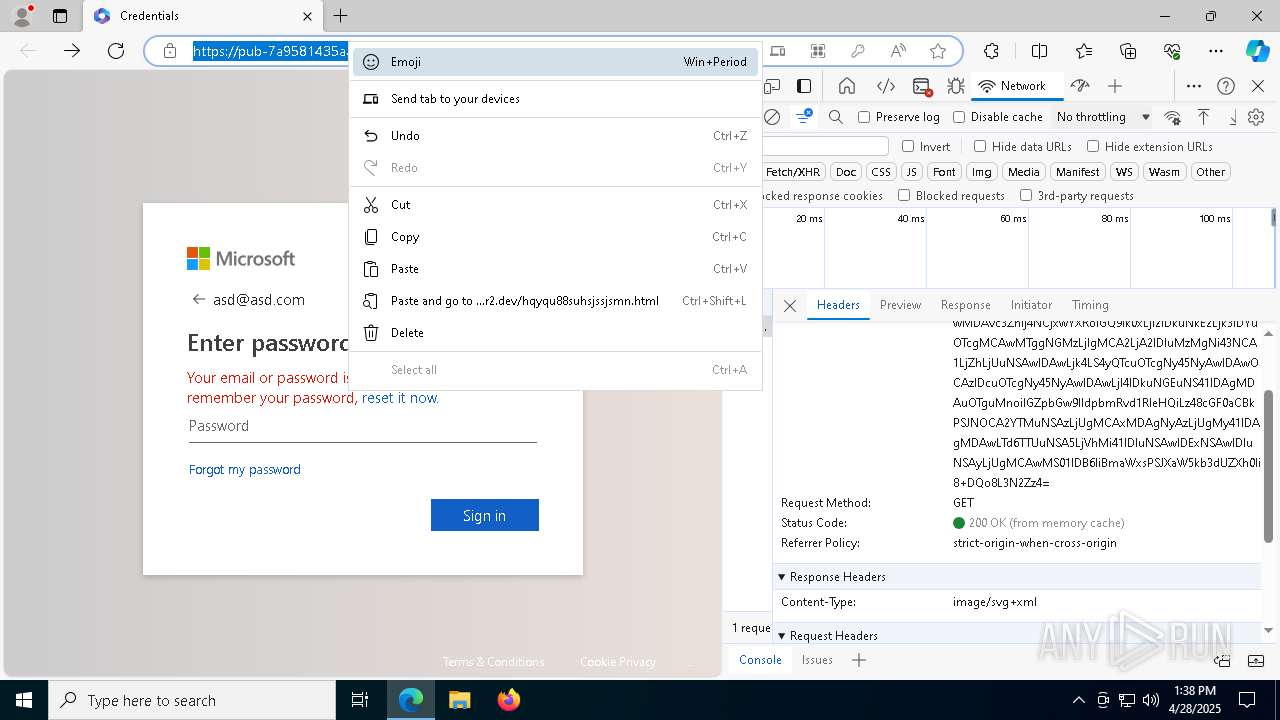Switch to Response tab of request
The width and height of the screenshot is (1280, 720).
965,305
